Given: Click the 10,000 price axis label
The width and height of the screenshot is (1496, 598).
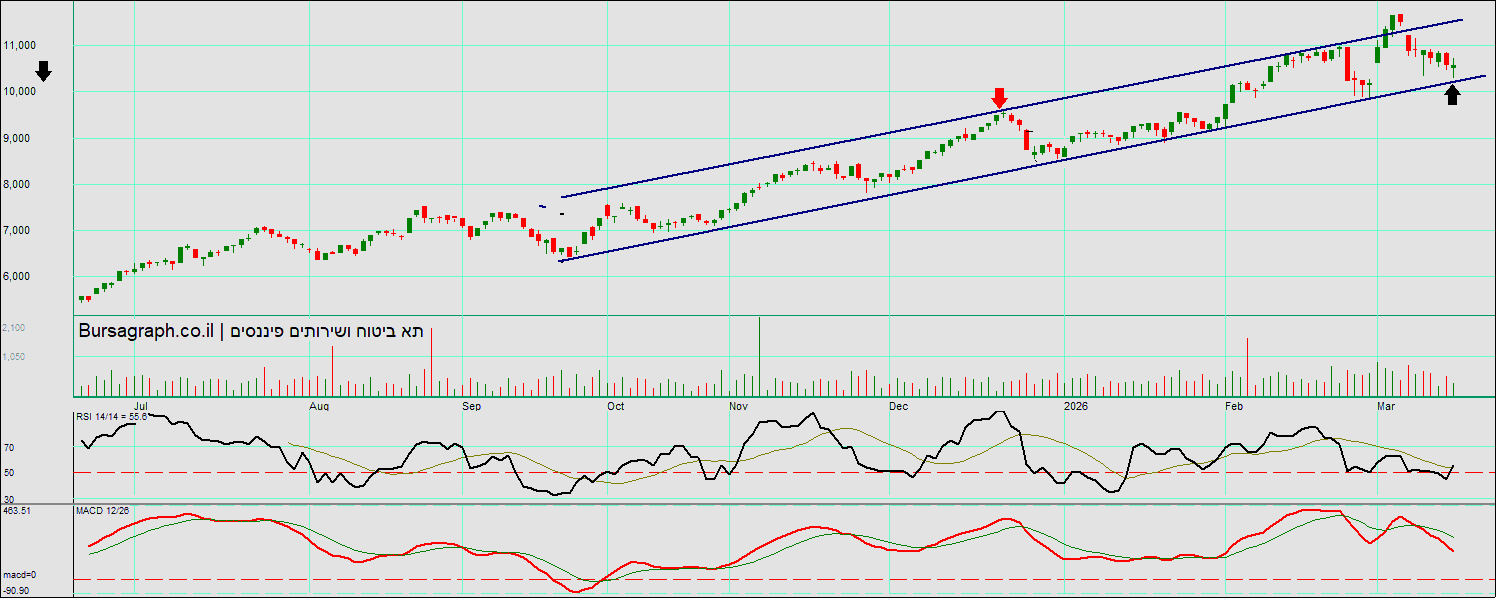Looking at the screenshot, I should coord(20,92).
